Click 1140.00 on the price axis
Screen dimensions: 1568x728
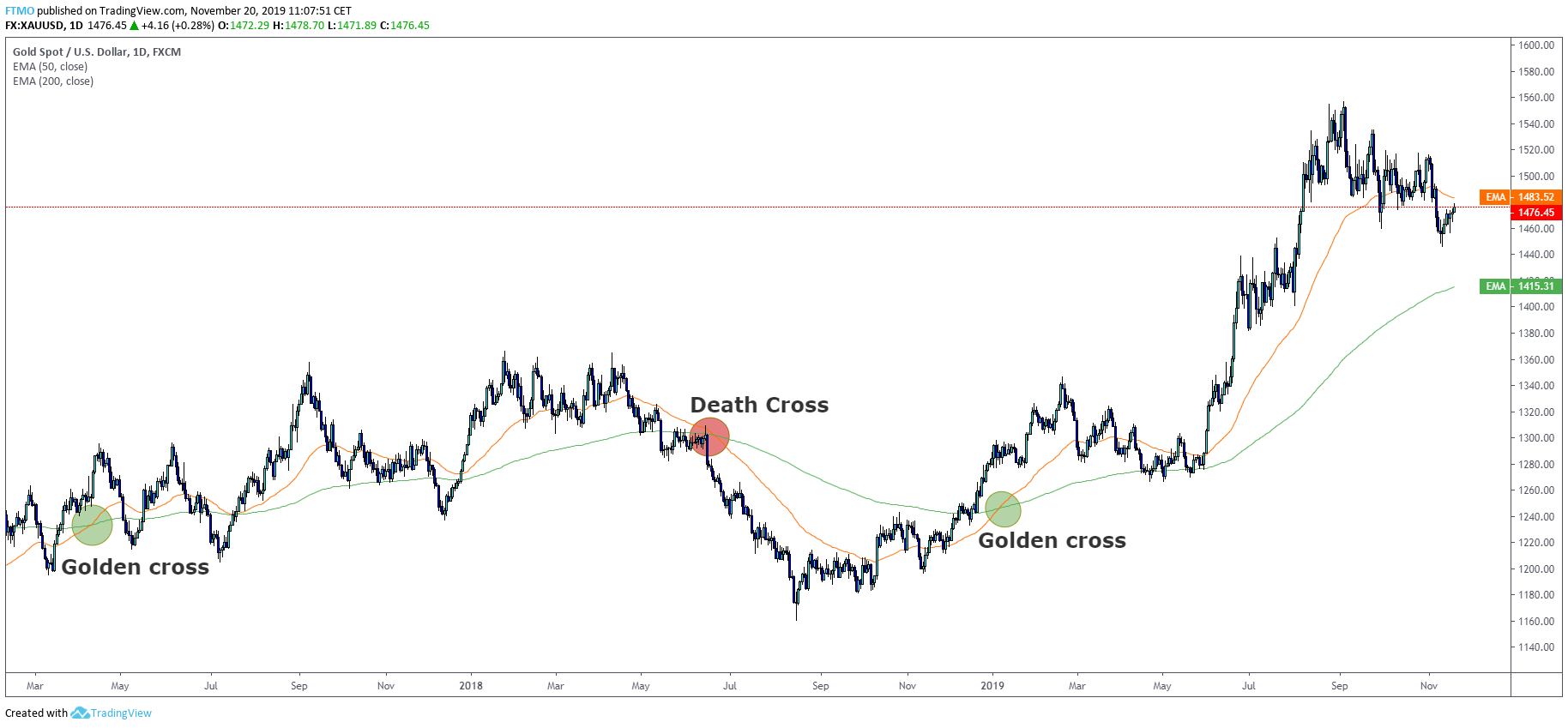point(1535,647)
